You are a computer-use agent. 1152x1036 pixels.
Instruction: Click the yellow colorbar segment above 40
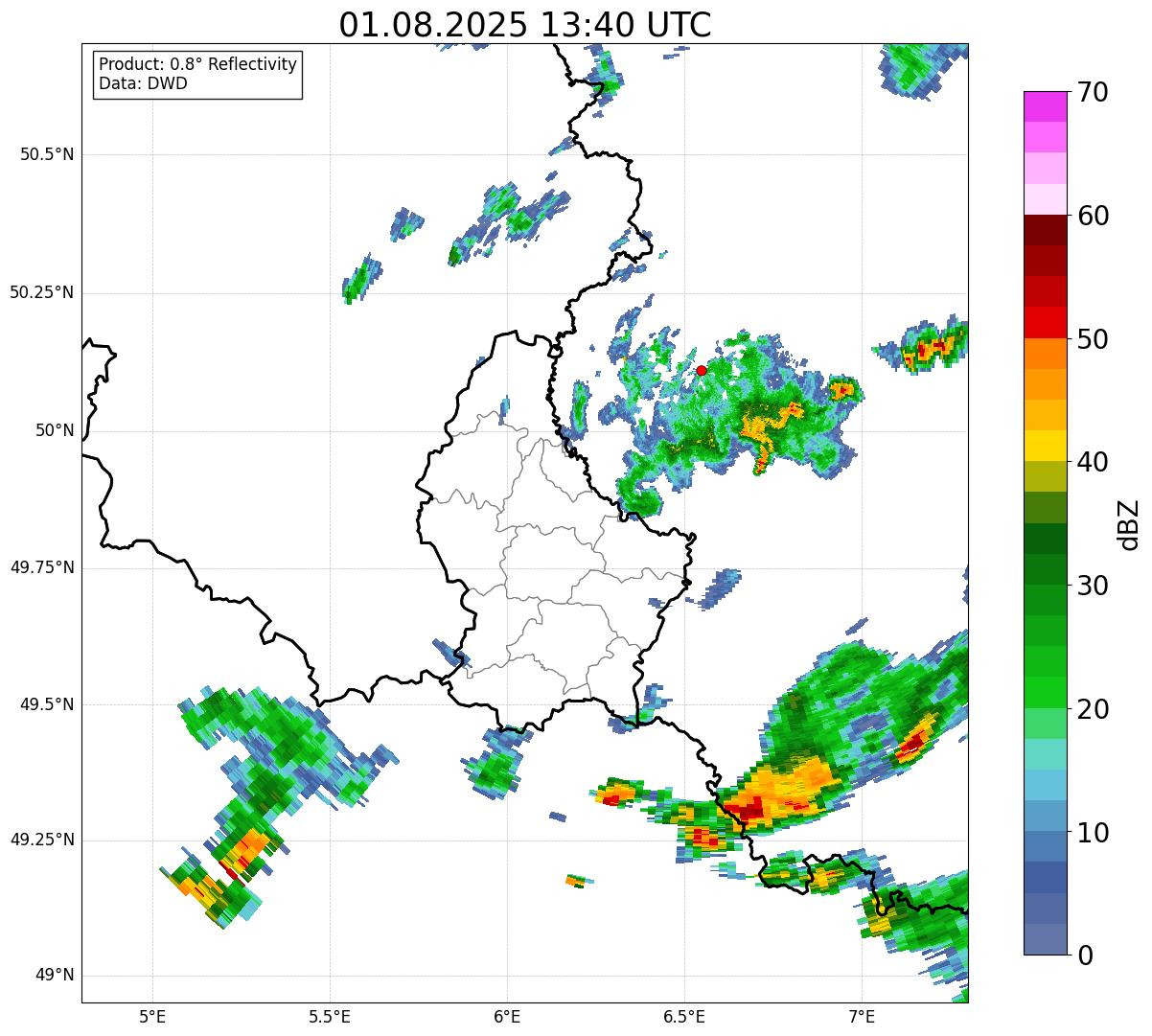point(1045,446)
